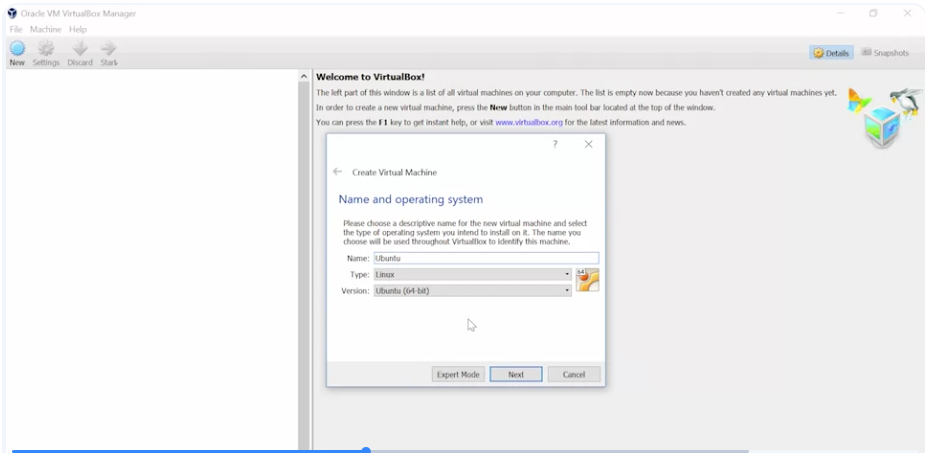
Task: Click the back arrow beside Create Virtual Machine
Action: pyautogui.click(x=337, y=172)
